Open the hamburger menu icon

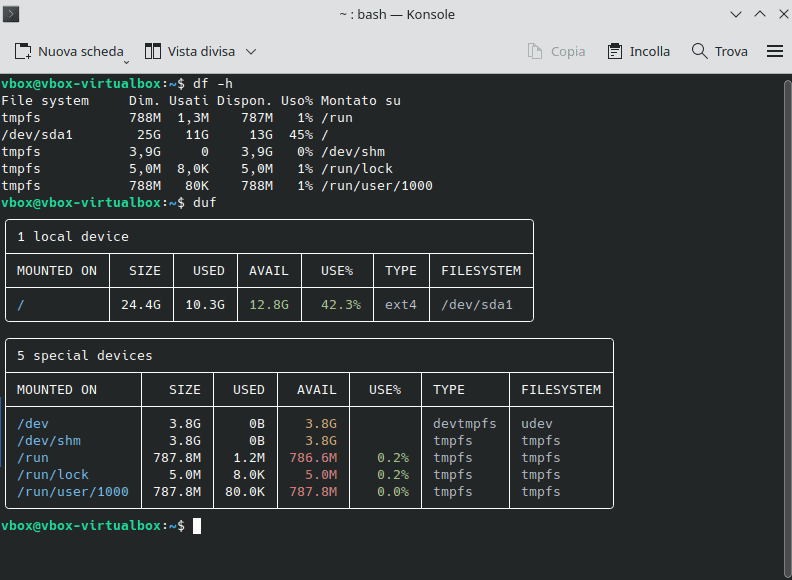(774, 51)
